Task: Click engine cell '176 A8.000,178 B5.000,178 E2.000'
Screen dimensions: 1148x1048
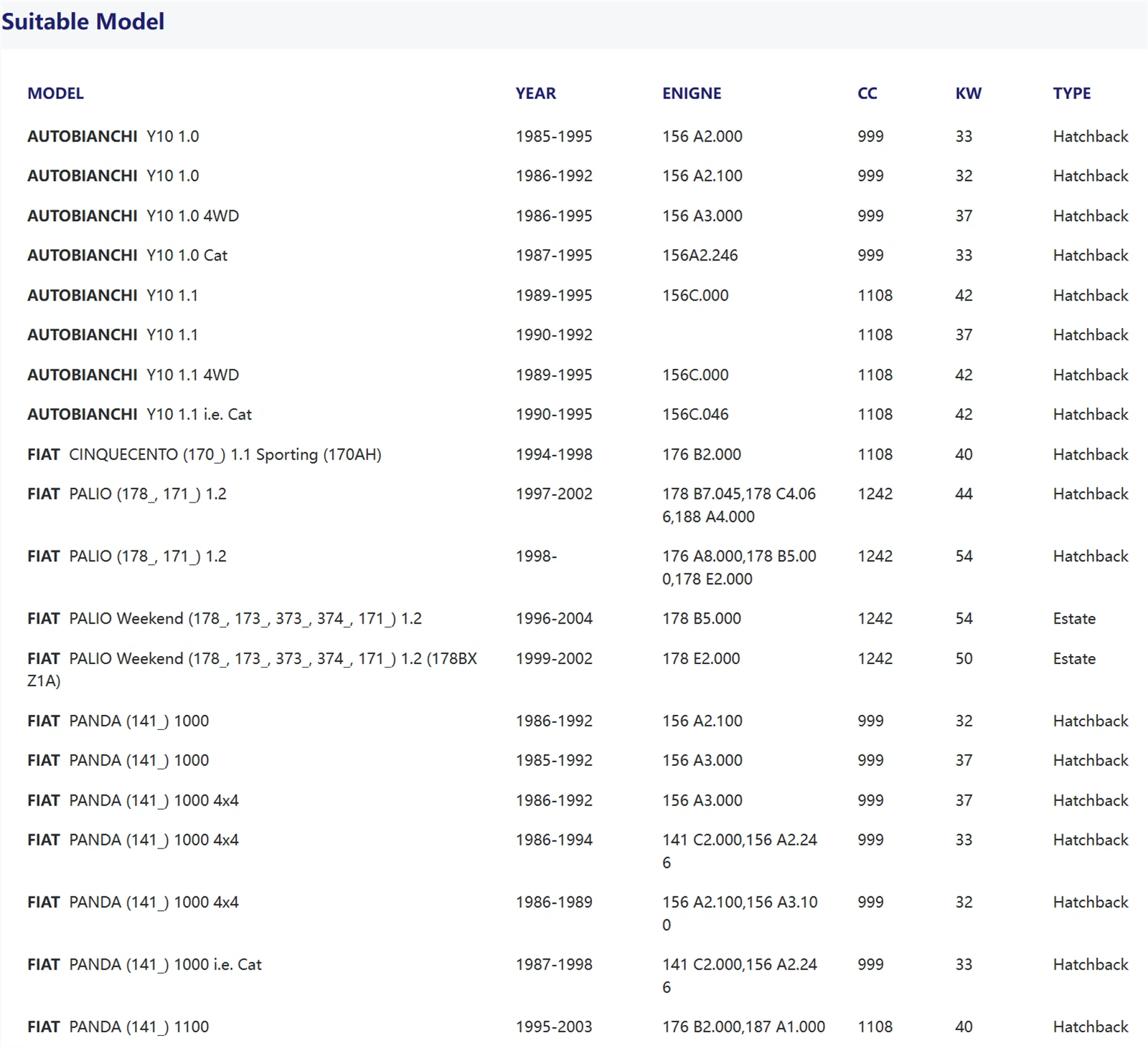Action: pyautogui.click(x=739, y=568)
